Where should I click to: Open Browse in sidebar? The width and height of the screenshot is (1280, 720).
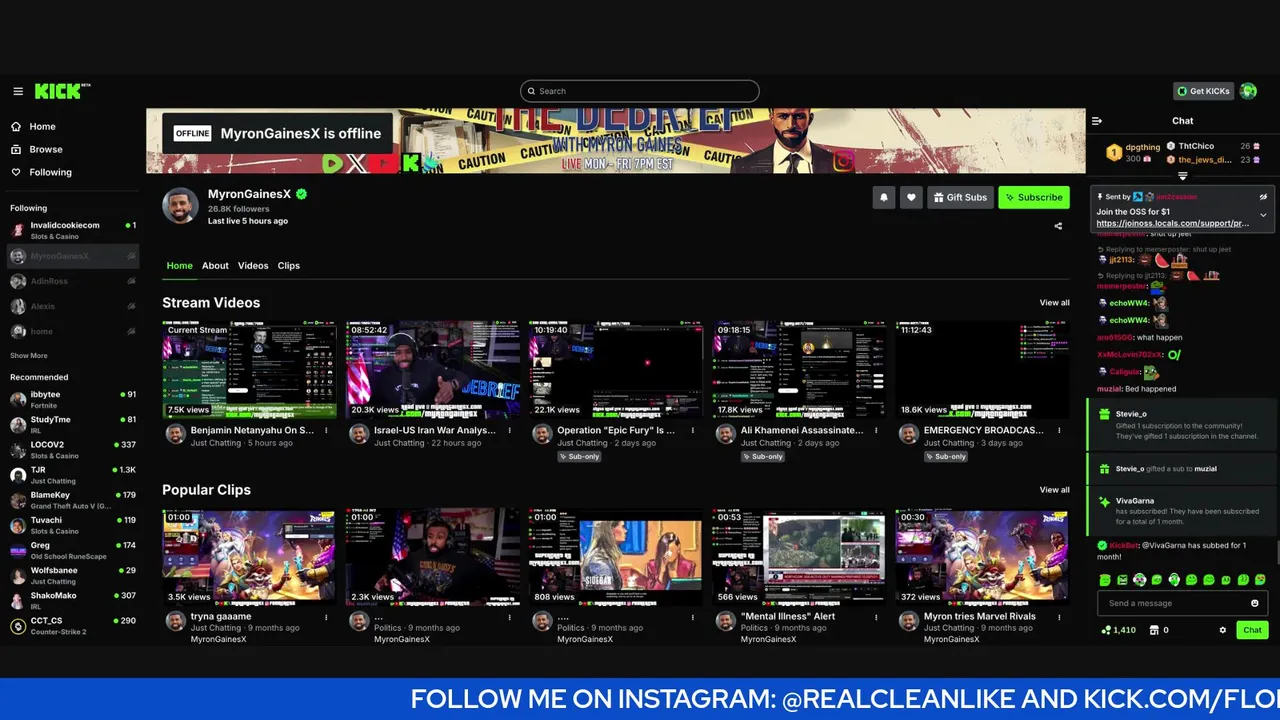click(45, 149)
